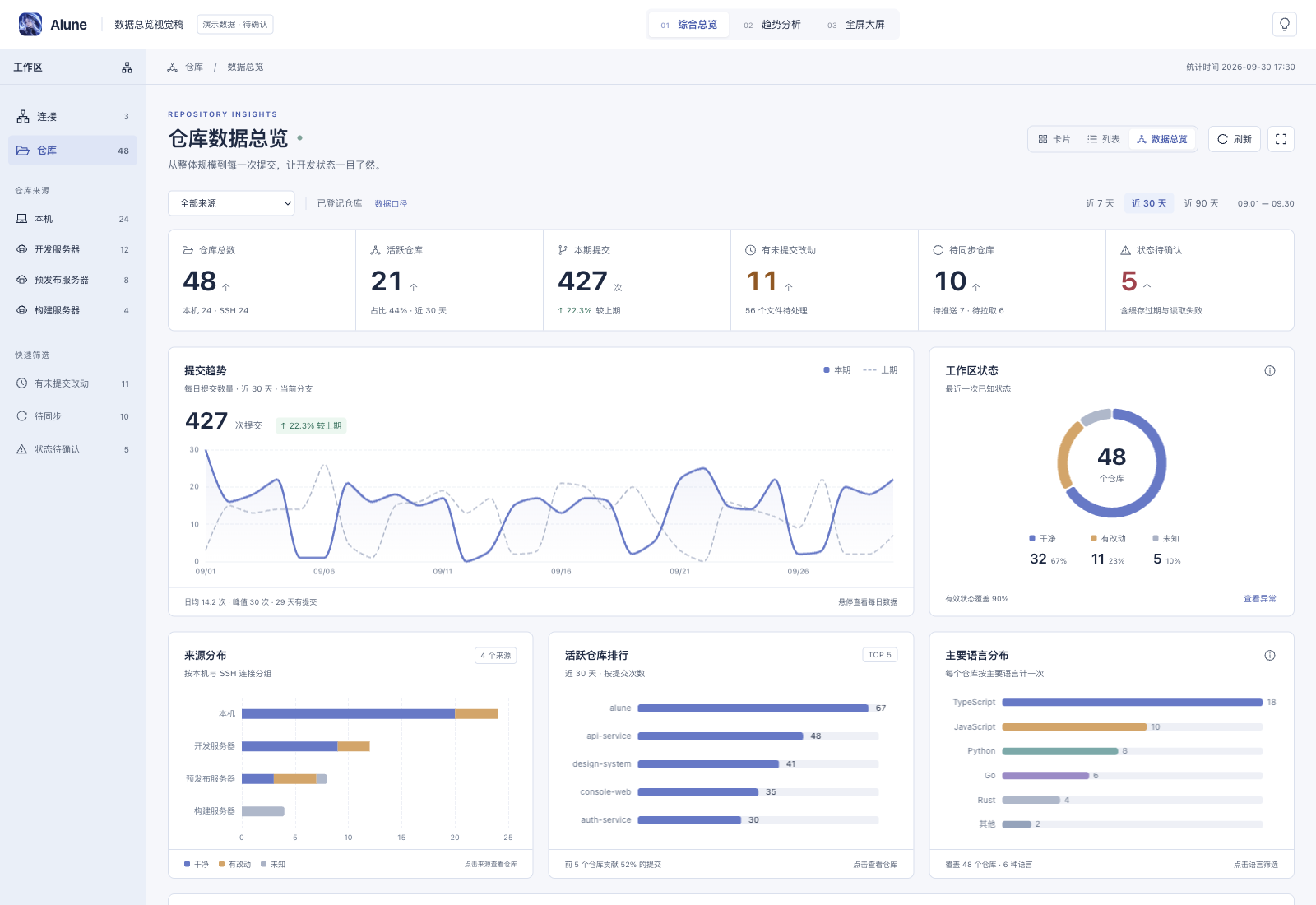Viewport: 1316px width, 905px height.
Task: Click the workspace tree icon beside 工作区
Action: tap(127, 67)
